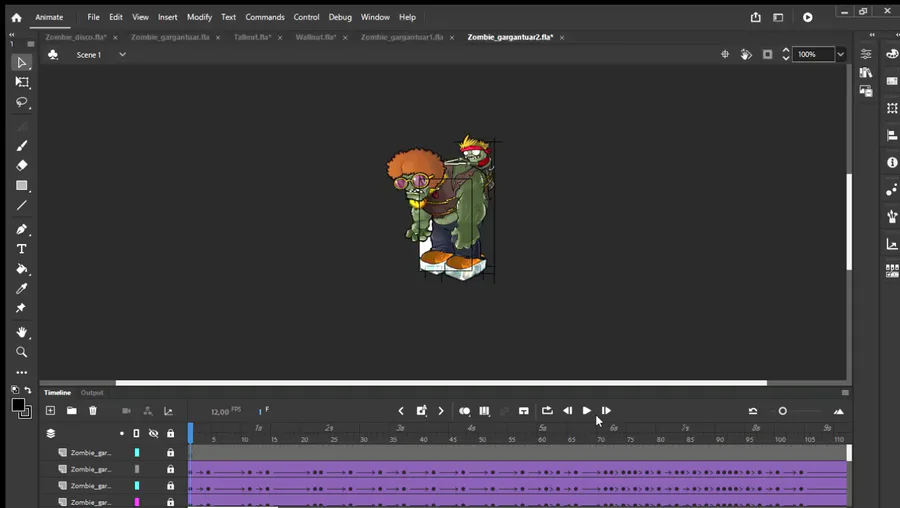This screenshot has width=900, height=508.
Task: Open the Edit Toolbar three-dots menu
Action: tap(22, 372)
